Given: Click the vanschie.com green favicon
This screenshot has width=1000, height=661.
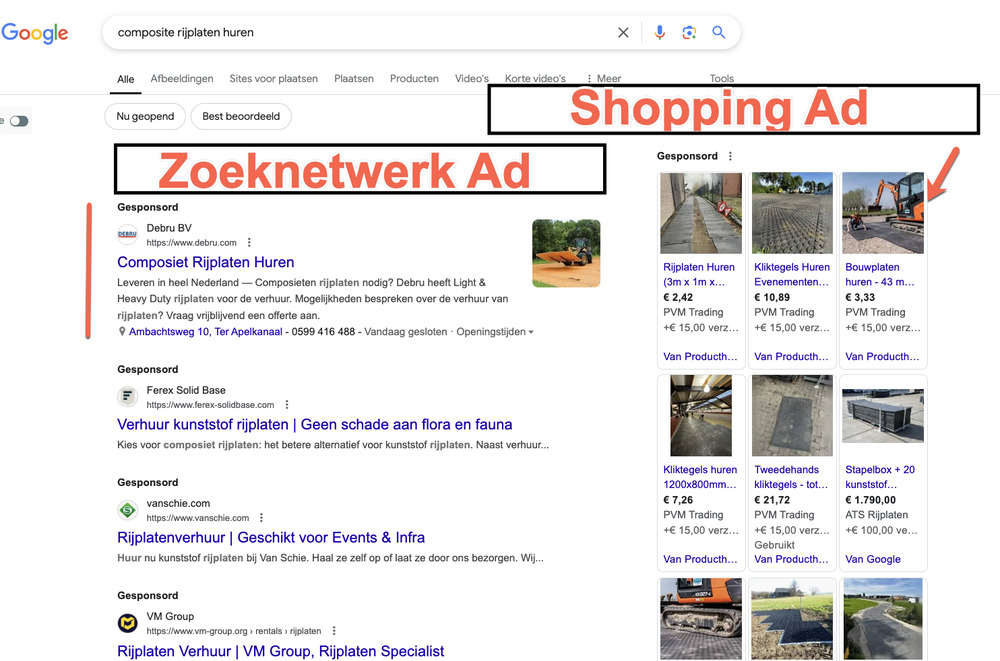Looking at the screenshot, I should click(128, 510).
